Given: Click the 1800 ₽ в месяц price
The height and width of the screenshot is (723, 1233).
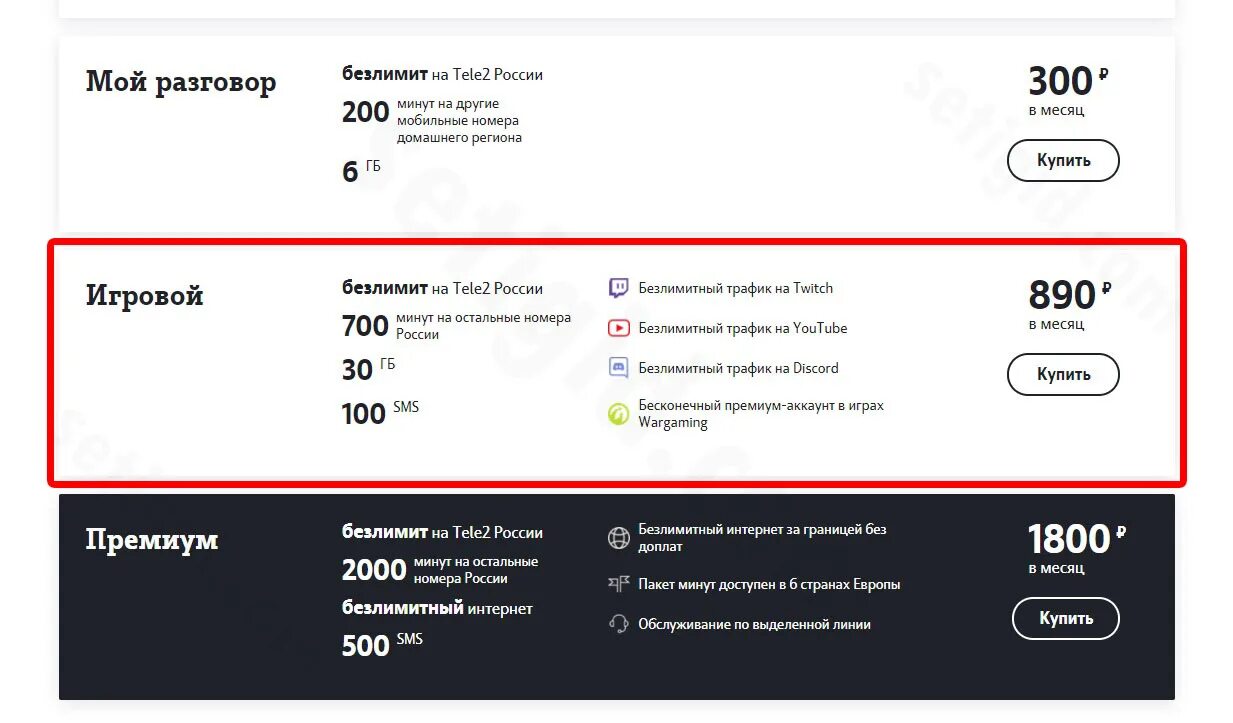Looking at the screenshot, I should tap(1077, 548).
